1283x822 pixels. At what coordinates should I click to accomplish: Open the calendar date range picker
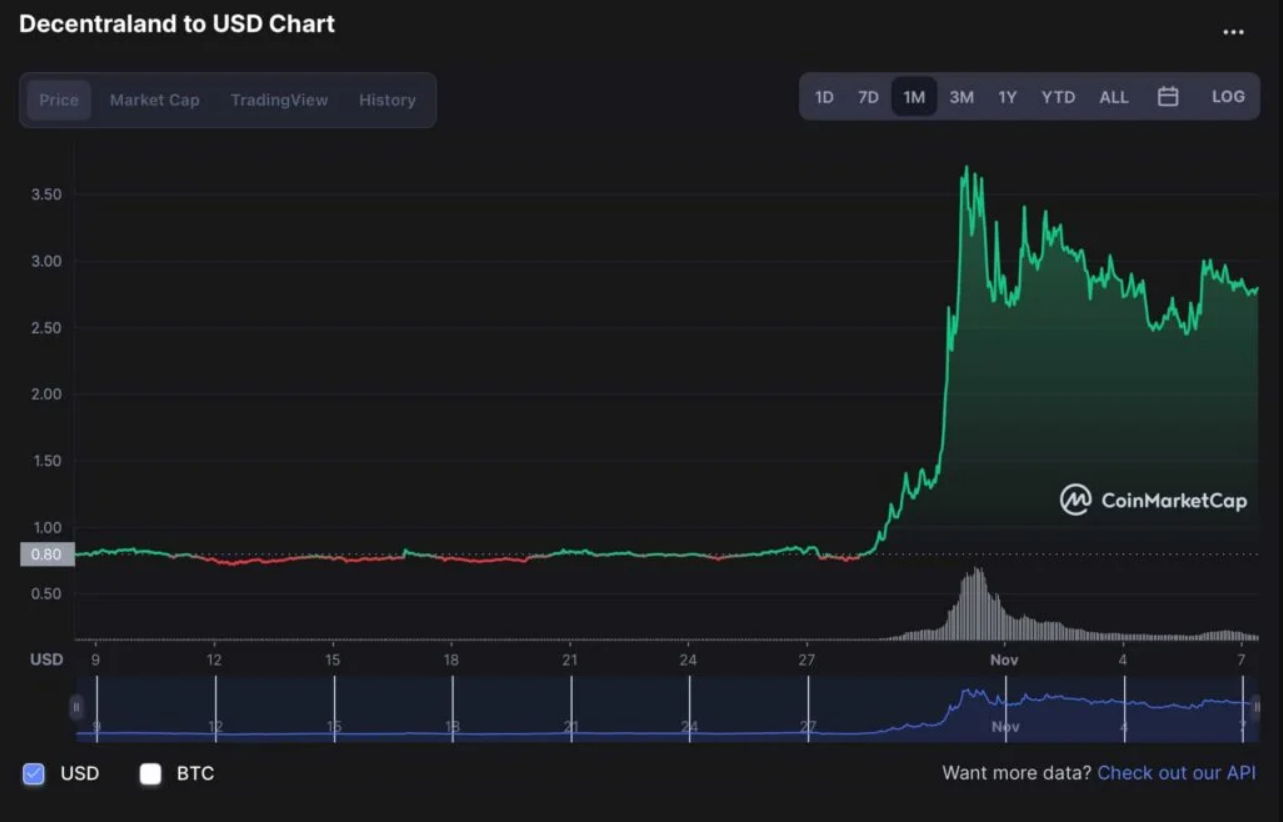click(x=1167, y=97)
